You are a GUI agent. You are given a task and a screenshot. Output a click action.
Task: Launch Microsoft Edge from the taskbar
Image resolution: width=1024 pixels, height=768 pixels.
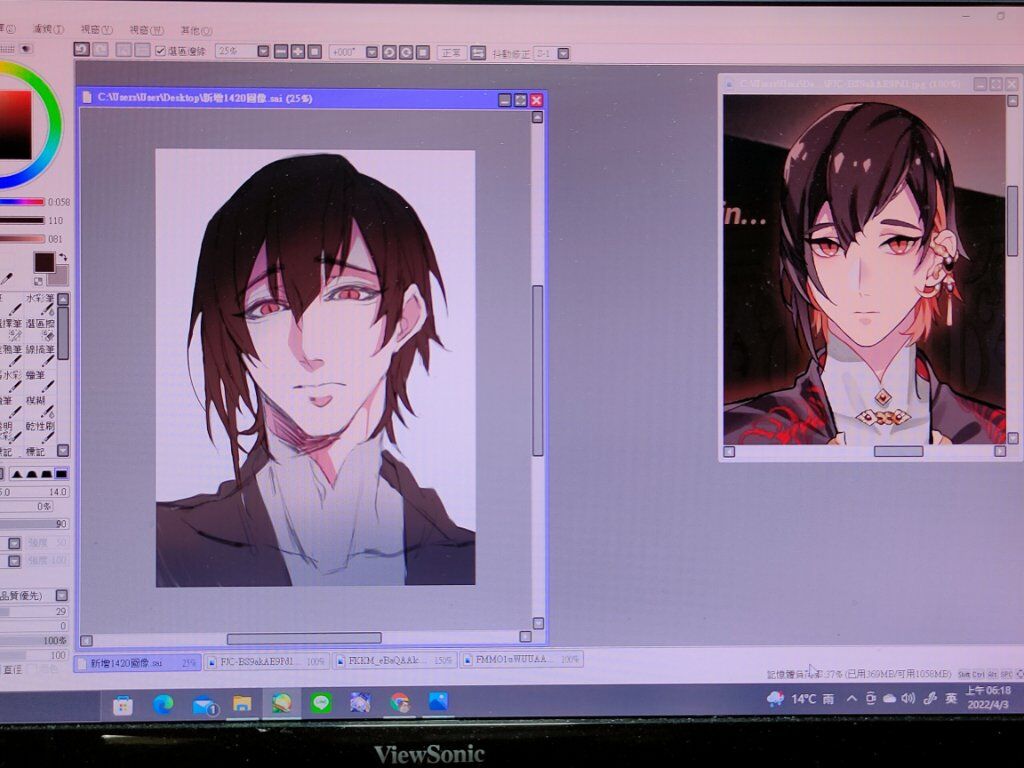tap(163, 704)
